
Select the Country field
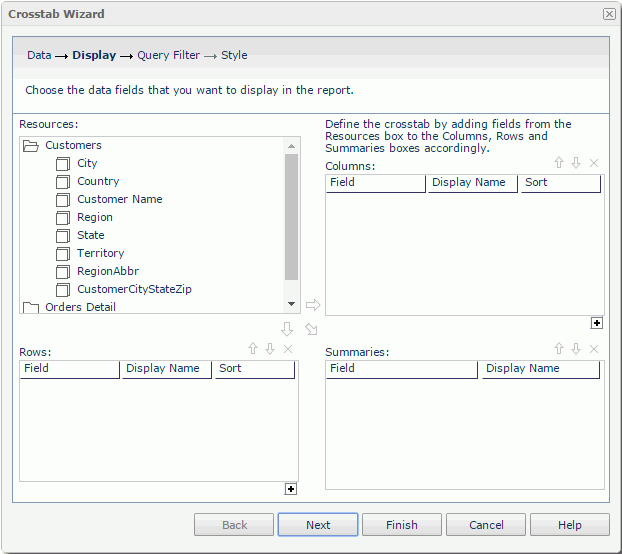point(98,181)
